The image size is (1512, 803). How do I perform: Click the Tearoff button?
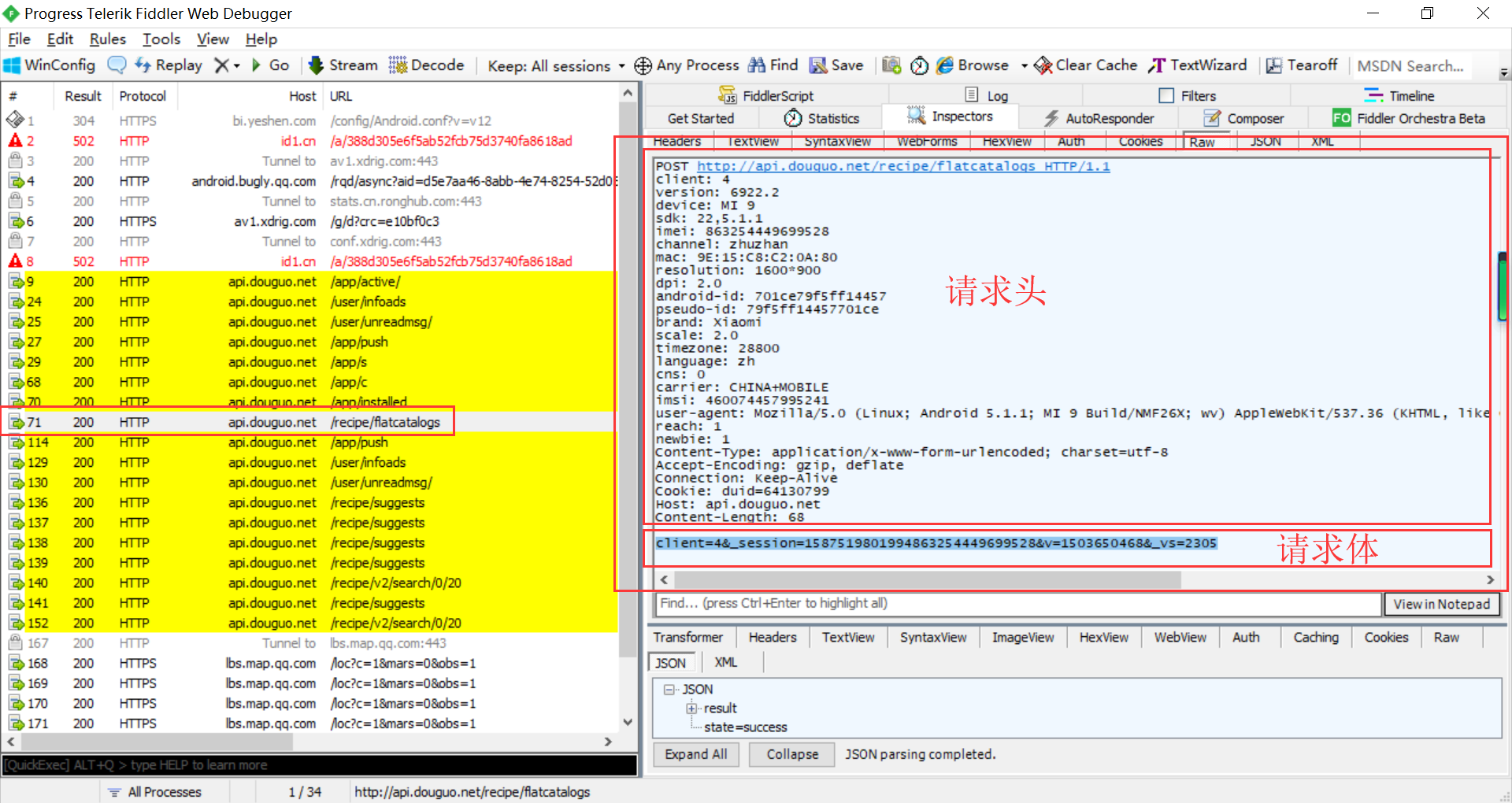(x=1302, y=65)
